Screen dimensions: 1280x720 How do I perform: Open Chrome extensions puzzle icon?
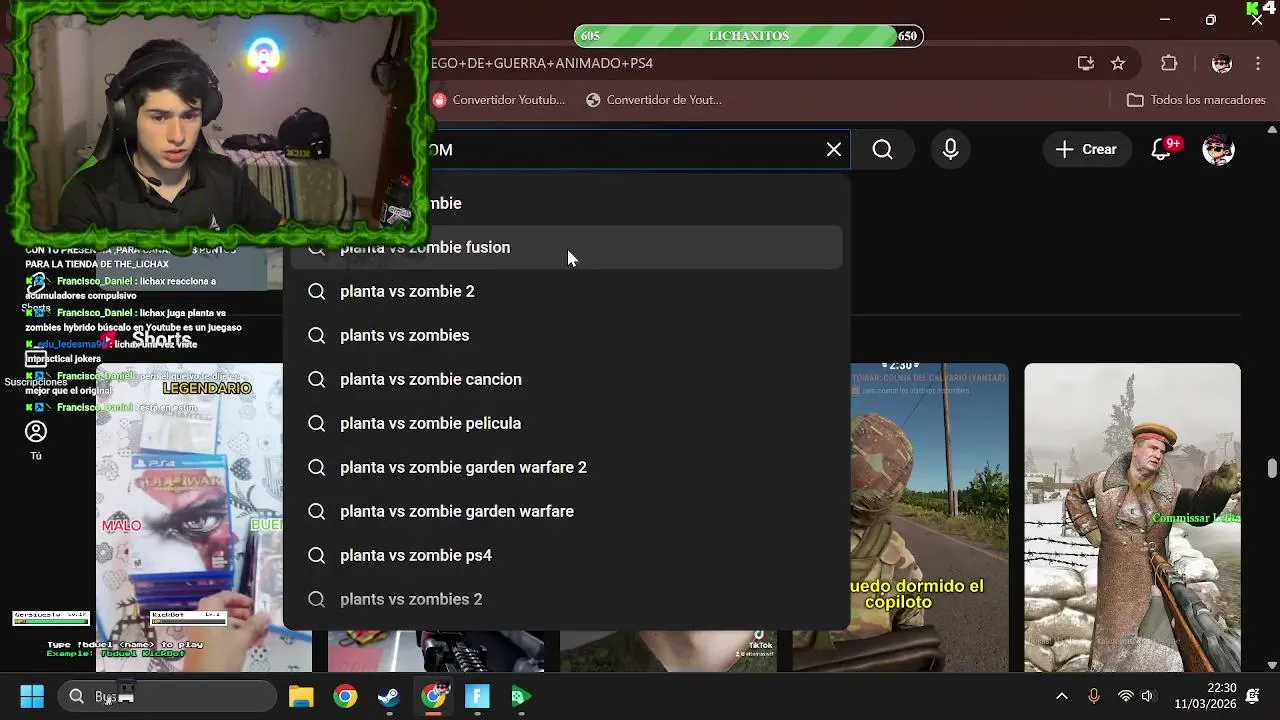point(1169,63)
